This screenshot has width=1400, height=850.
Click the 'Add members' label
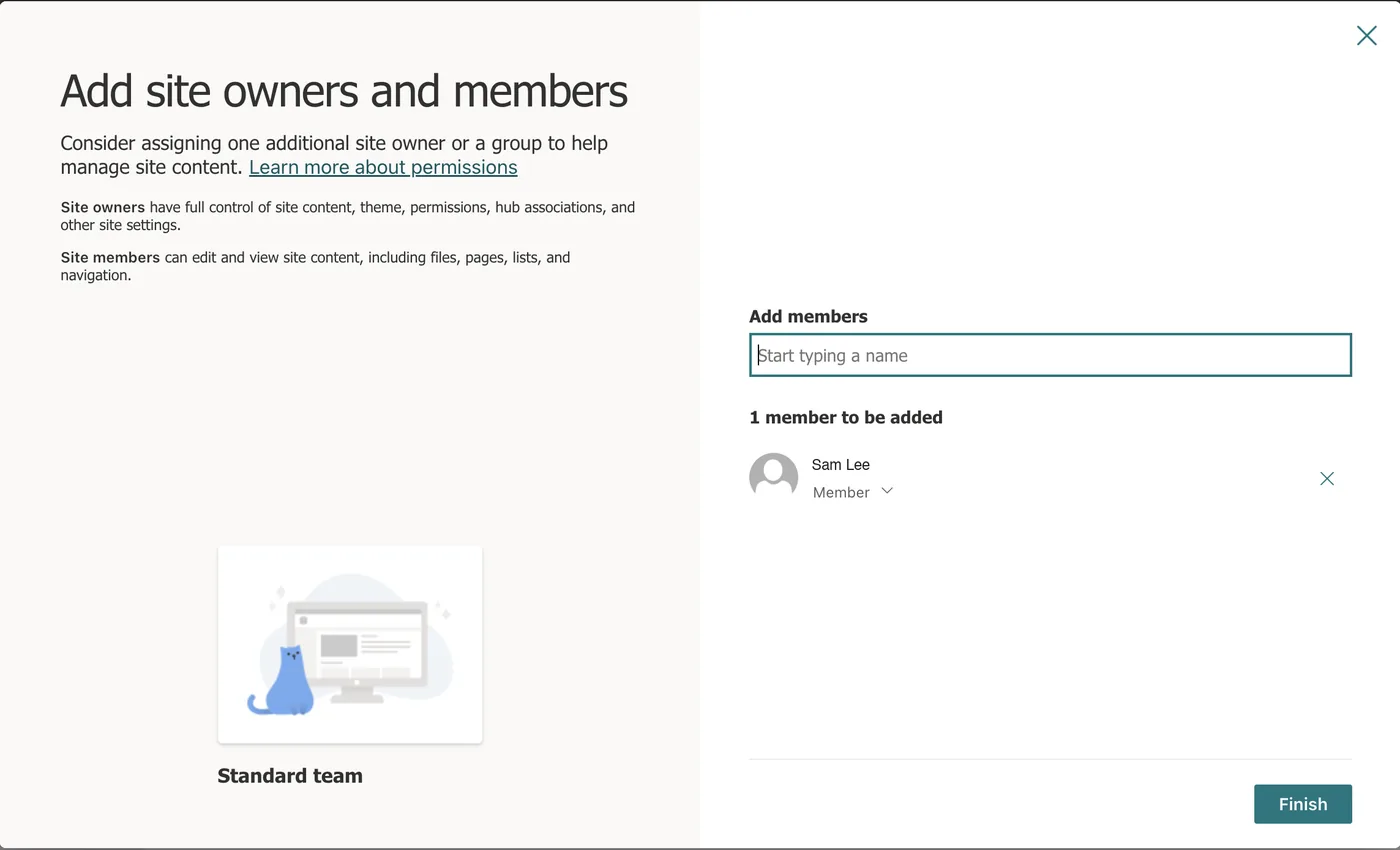point(808,316)
